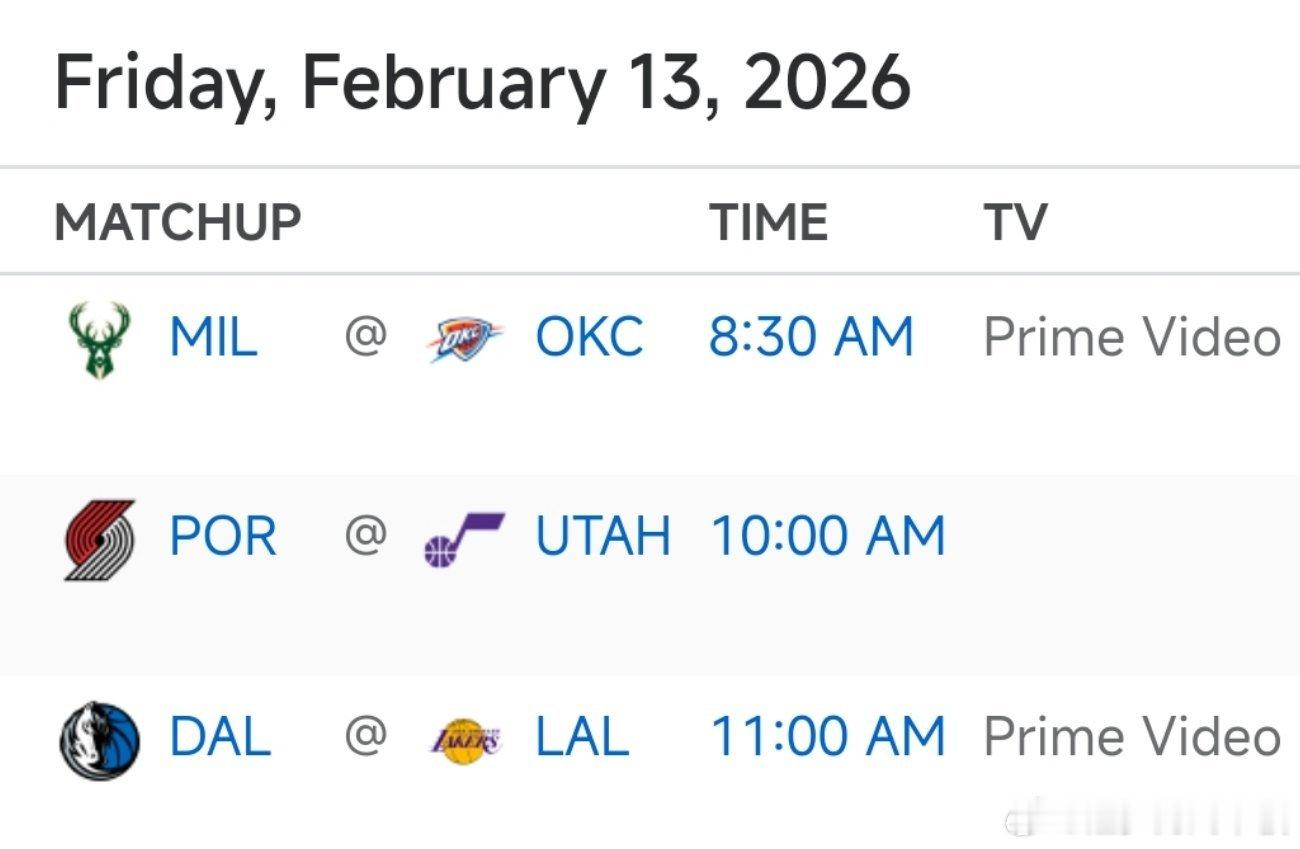Open the UTAH team link
The width and height of the screenshot is (1300, 849).
click(x=603, y=537)
